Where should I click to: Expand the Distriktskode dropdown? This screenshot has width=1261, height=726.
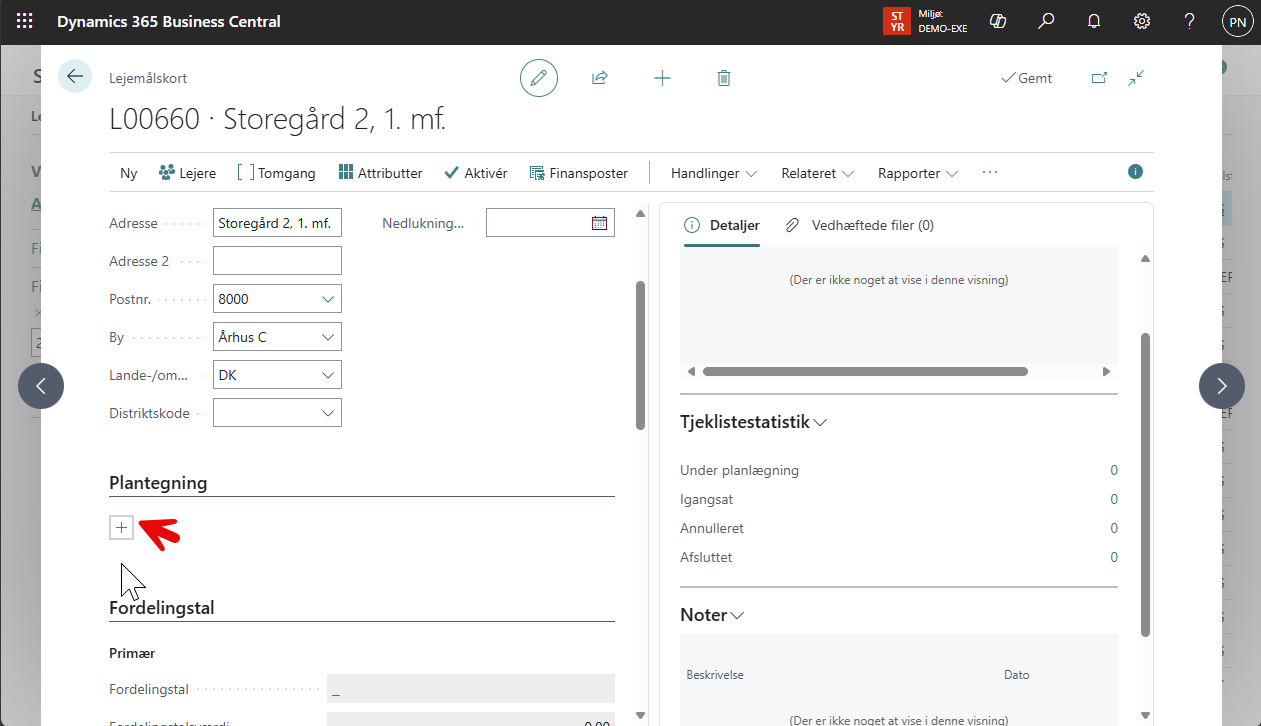tap(328, 413)
